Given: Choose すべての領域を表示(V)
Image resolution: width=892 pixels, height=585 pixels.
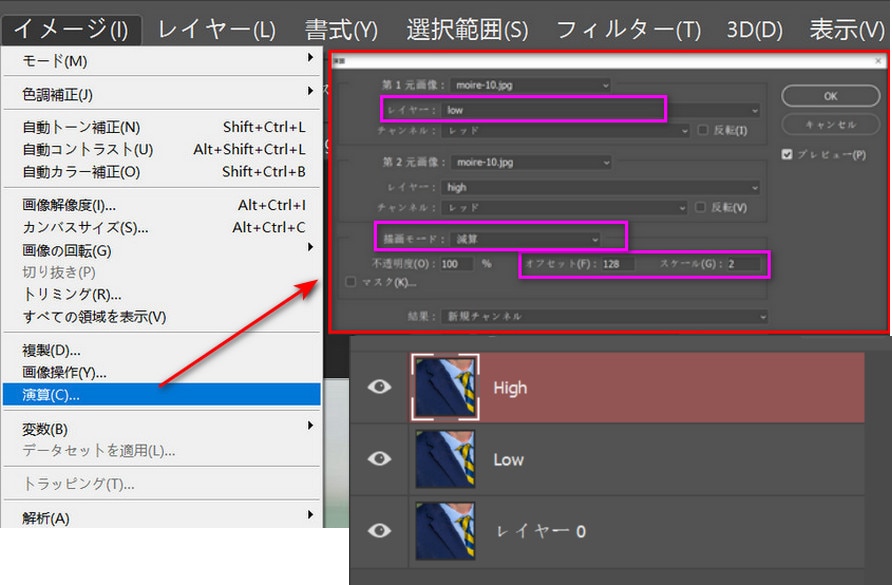Looking at the screenshot, I should [162, 316].
